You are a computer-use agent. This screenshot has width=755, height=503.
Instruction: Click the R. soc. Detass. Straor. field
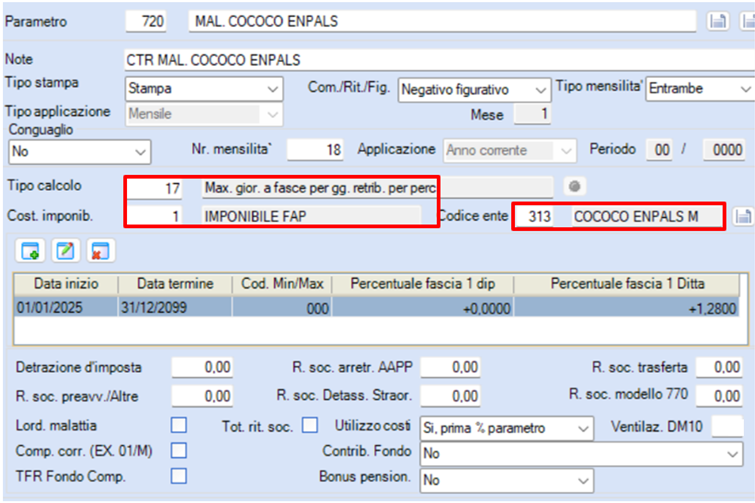coord(450,396)
